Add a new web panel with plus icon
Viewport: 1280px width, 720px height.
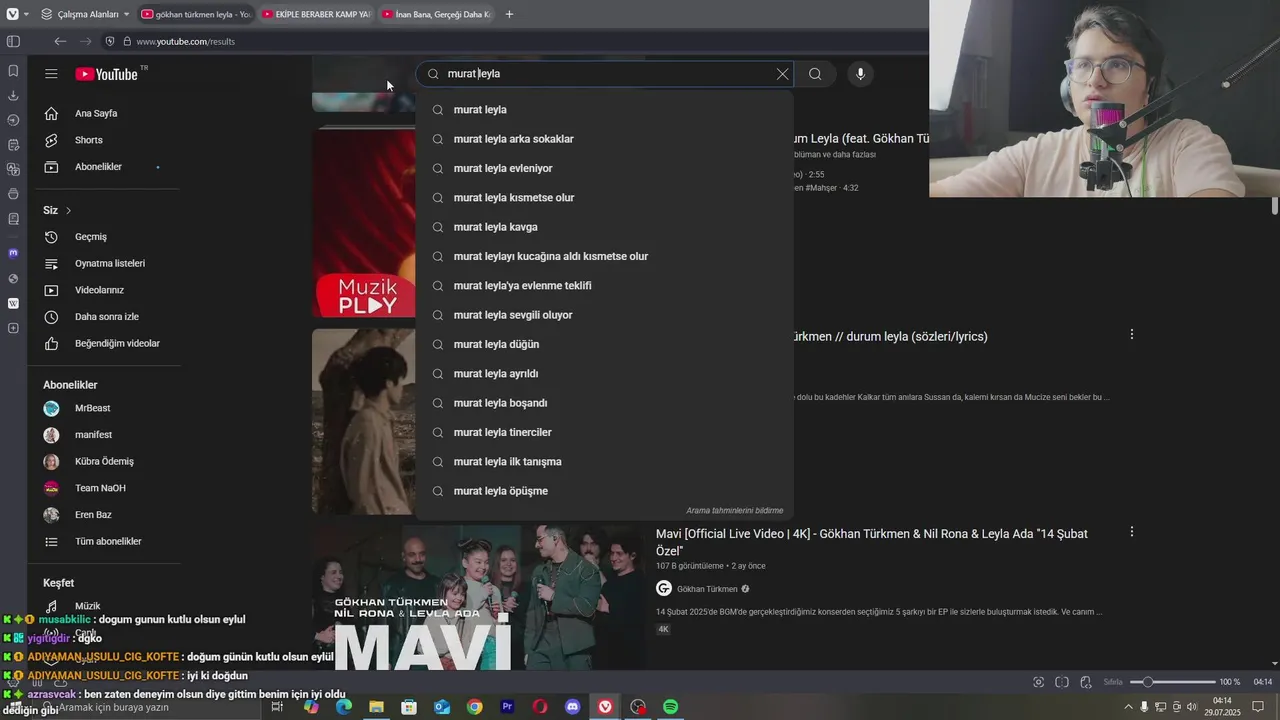[x=13, y=328]
